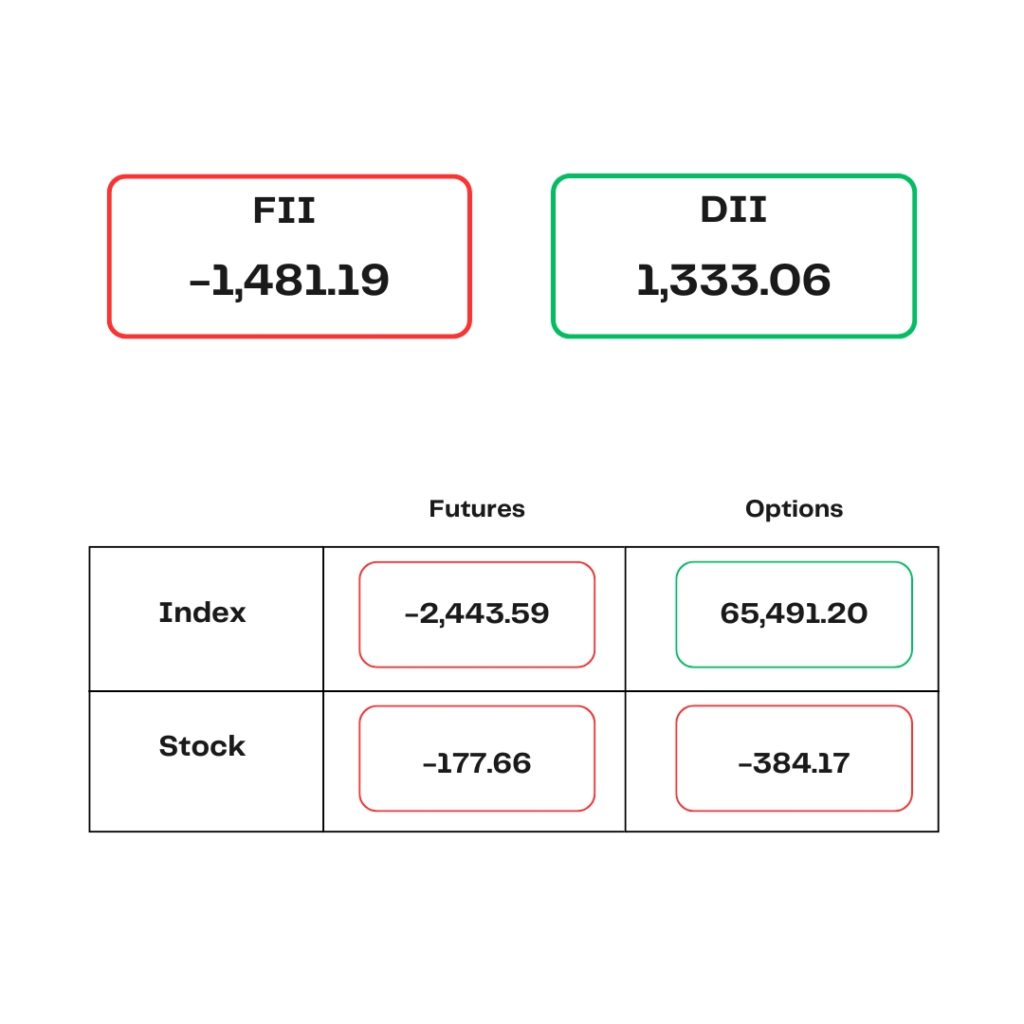The width and height of the screenshot is (1024, 1024).
Task: Click the Stock Options value -384.17
Action: 794,763
